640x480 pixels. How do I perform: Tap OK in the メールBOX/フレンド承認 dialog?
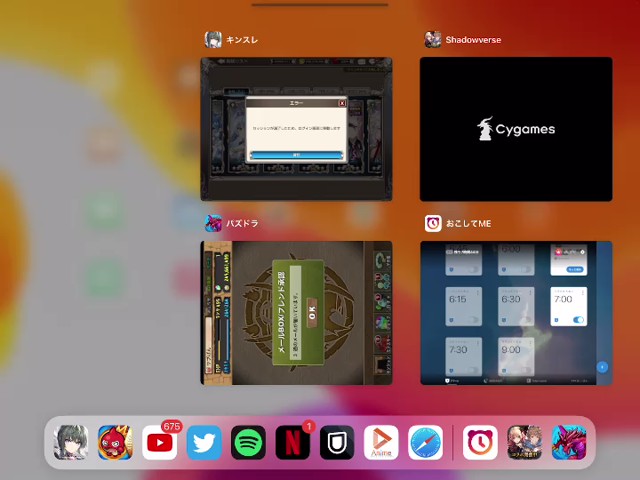coord(312,313)
